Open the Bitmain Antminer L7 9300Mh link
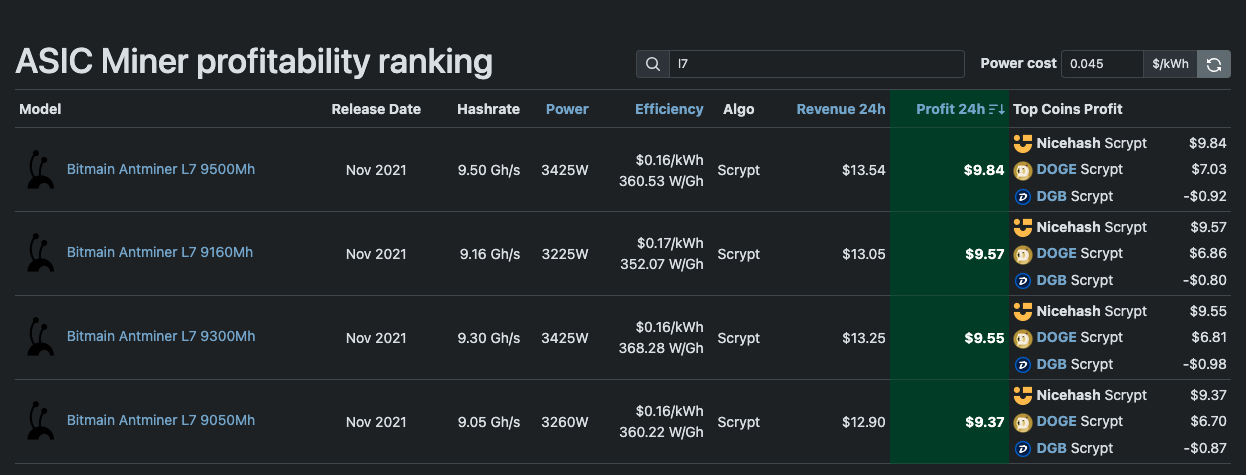Screen dimensions: 1246x475 coord(161,336)
